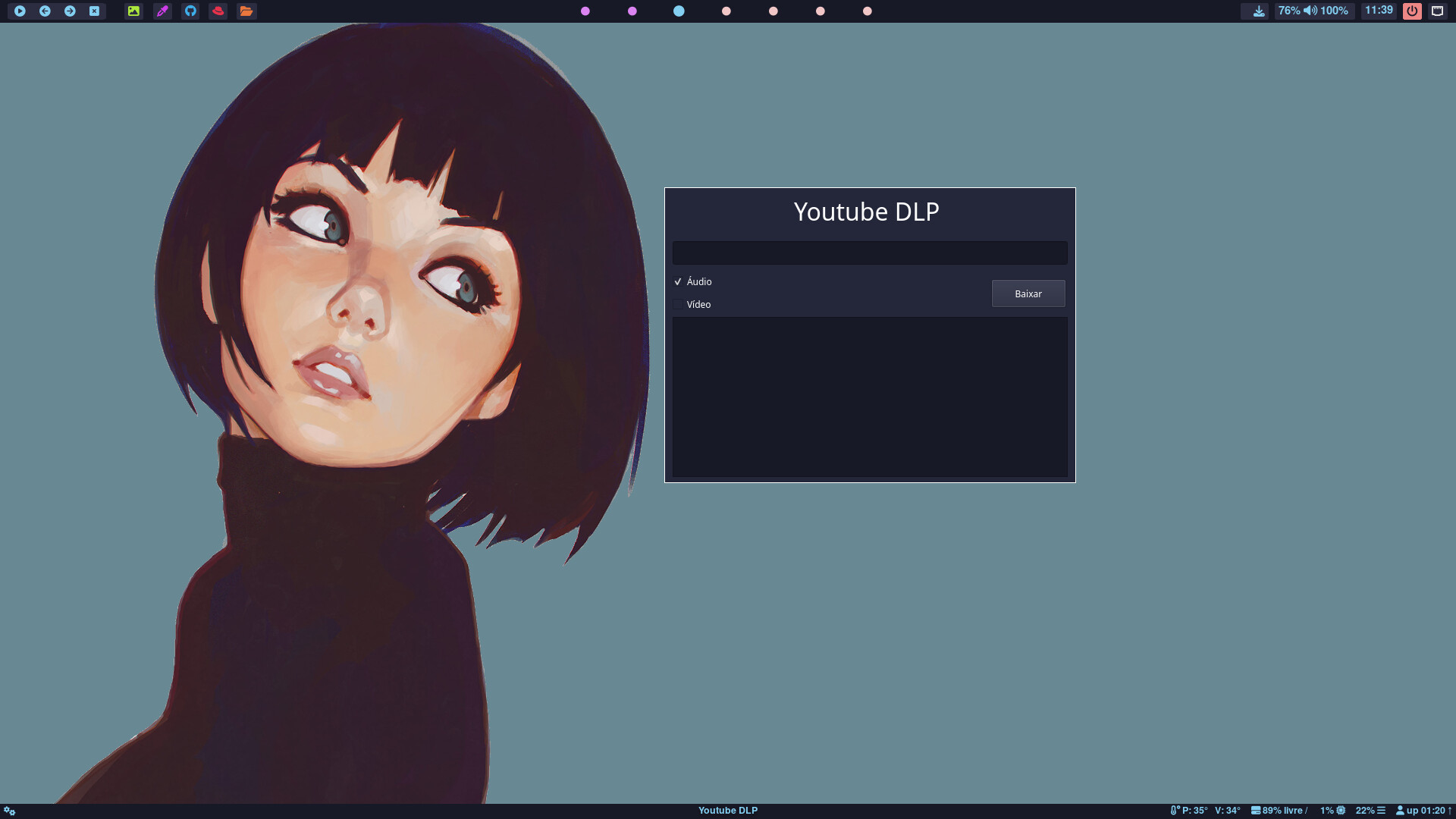Click the play button in top bar
Viewport: 1456px width, 819px height.
[20, 11]
